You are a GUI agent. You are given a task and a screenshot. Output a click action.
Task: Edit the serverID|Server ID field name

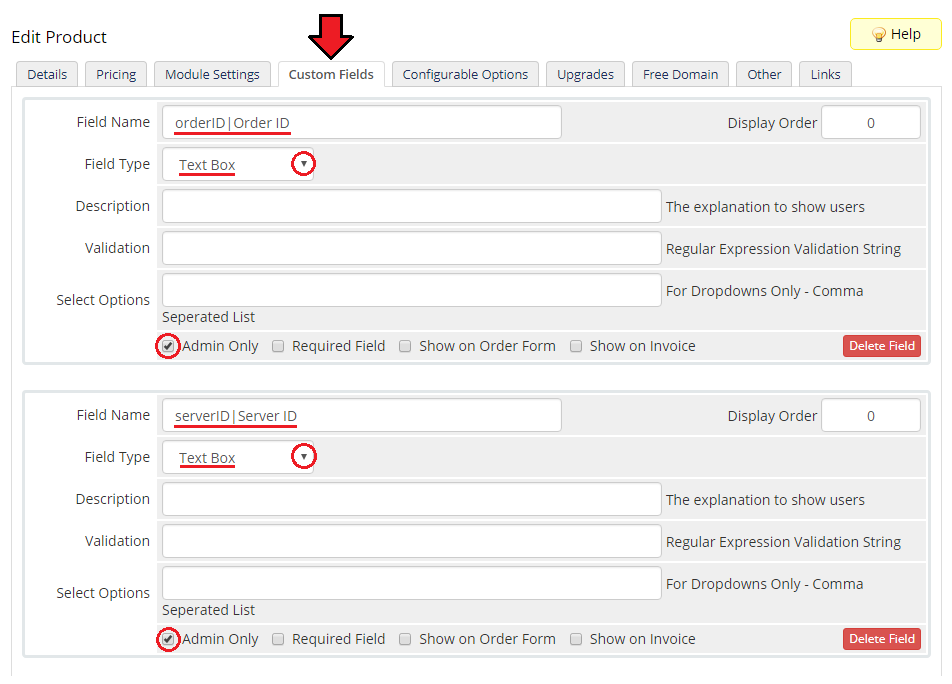point(362,416)
